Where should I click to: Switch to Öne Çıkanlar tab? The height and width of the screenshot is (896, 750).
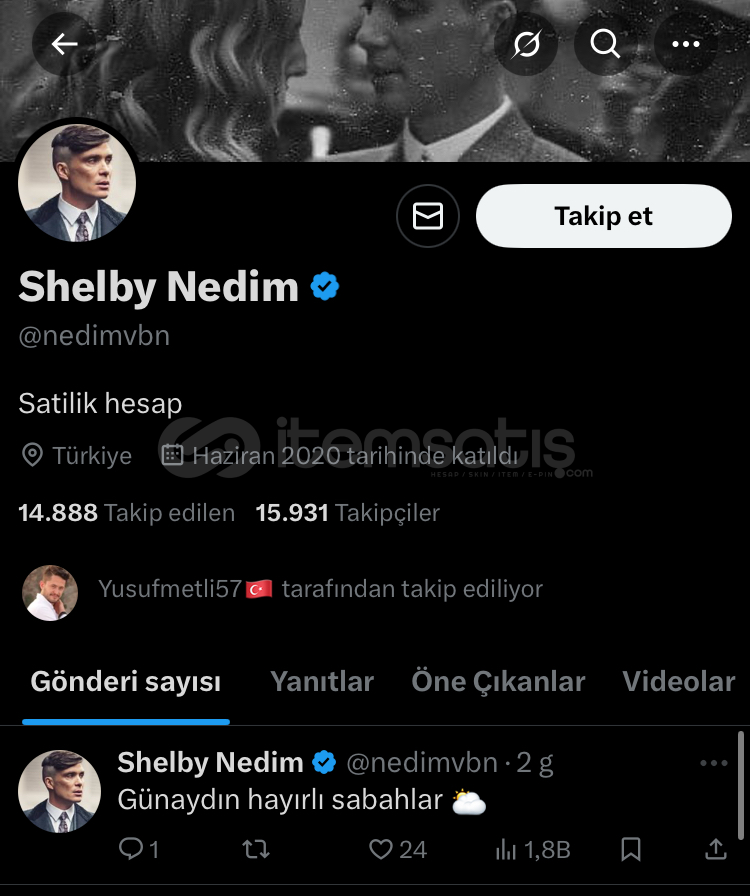[x=498, y=682]
